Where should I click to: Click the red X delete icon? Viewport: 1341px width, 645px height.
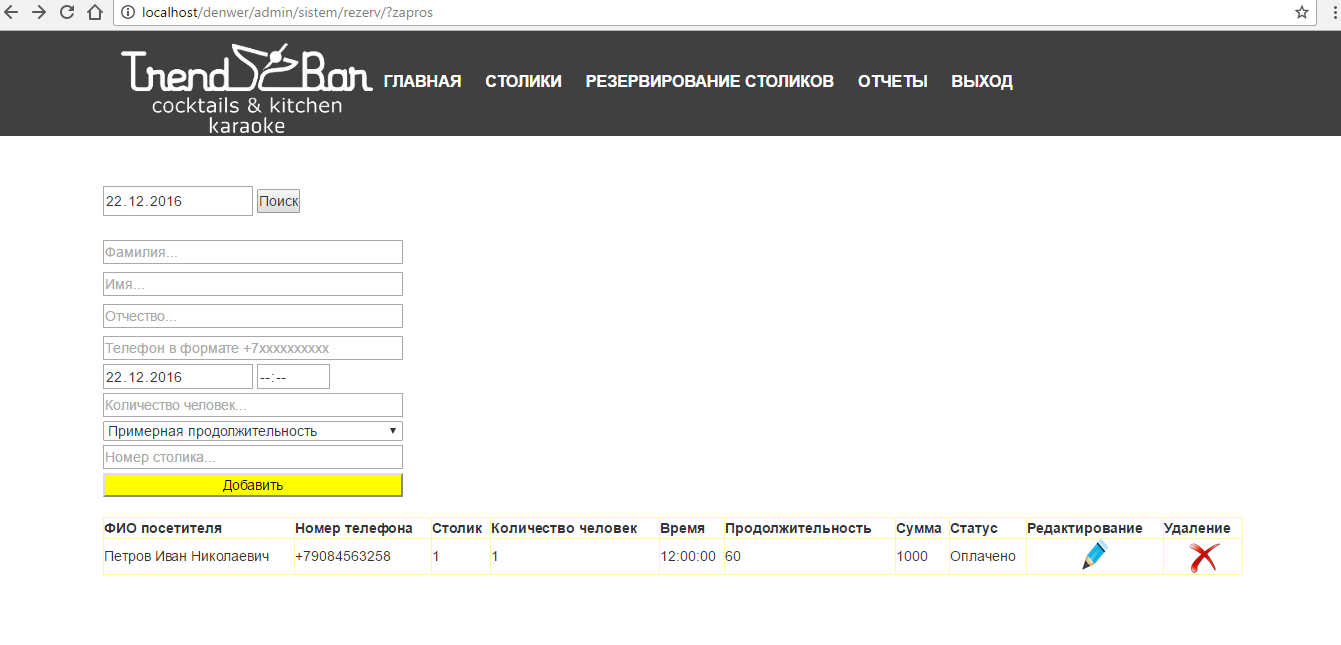[x=1203, y=557]
